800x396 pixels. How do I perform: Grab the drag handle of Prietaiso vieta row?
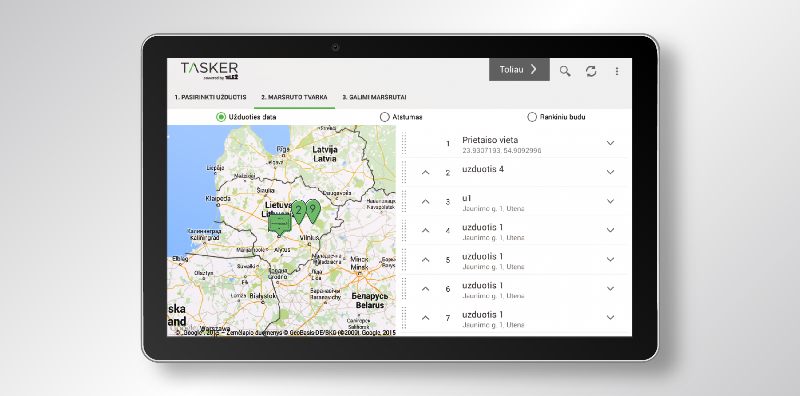[404, 143]
